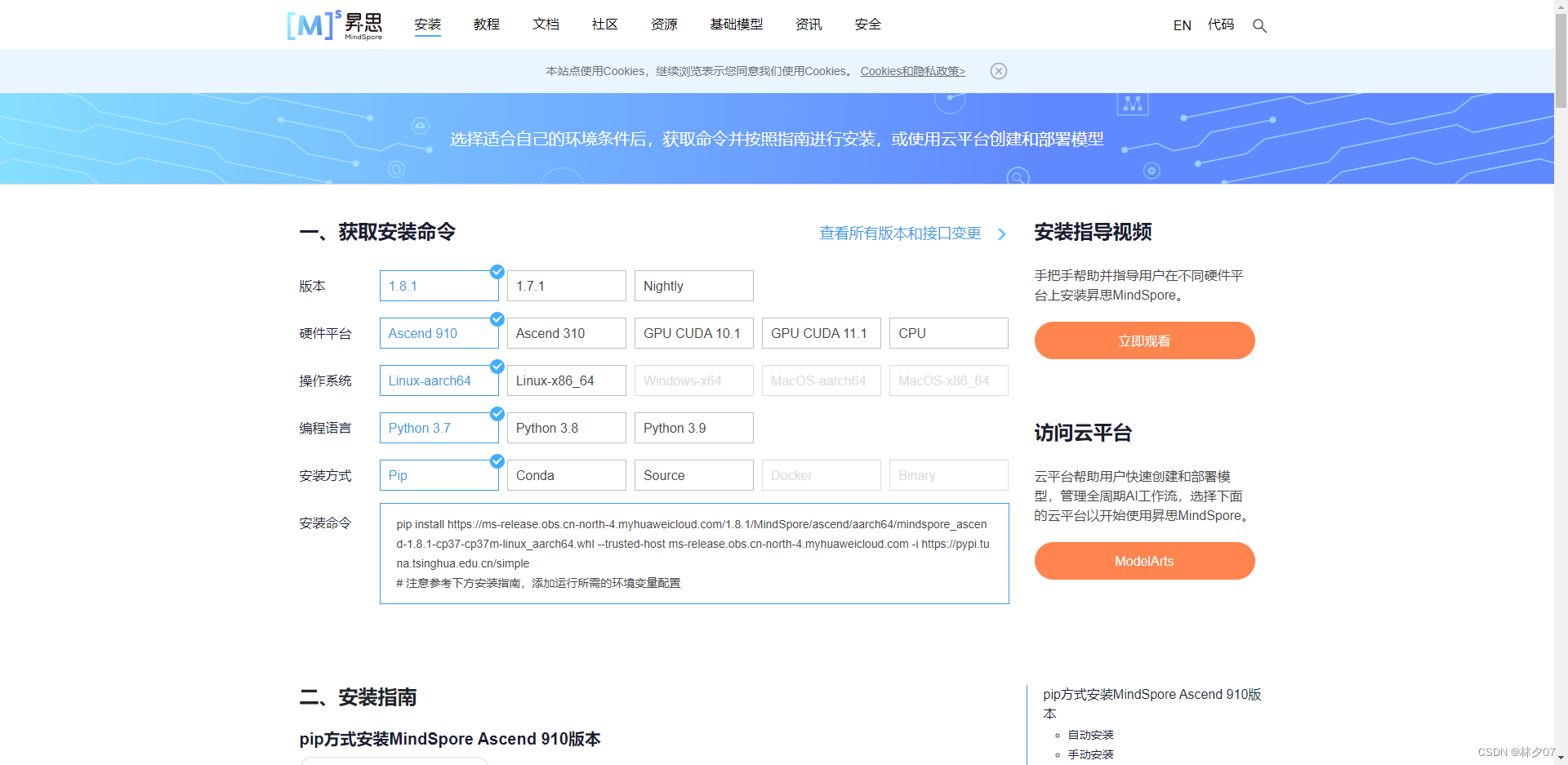This screenshot has height=765, width=1568.
Task: Select CPU hardware platform
Action: point(949,333)
